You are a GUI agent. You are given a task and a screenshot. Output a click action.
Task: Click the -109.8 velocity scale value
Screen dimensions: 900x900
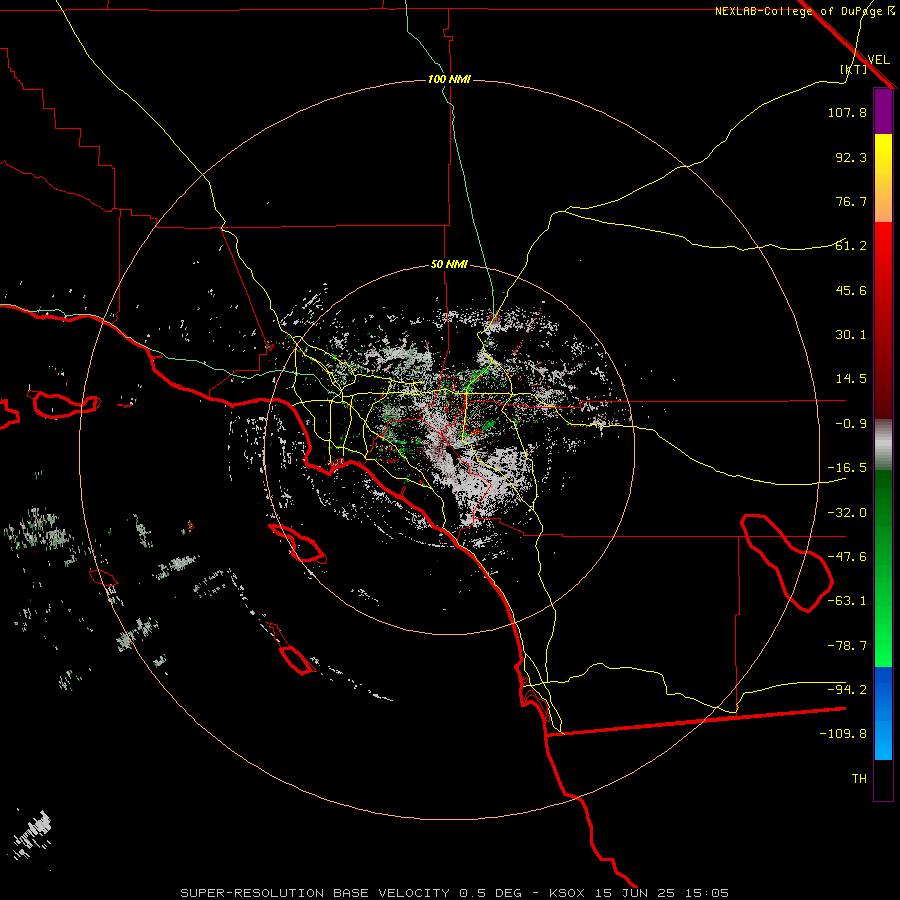tap(843, 734)
